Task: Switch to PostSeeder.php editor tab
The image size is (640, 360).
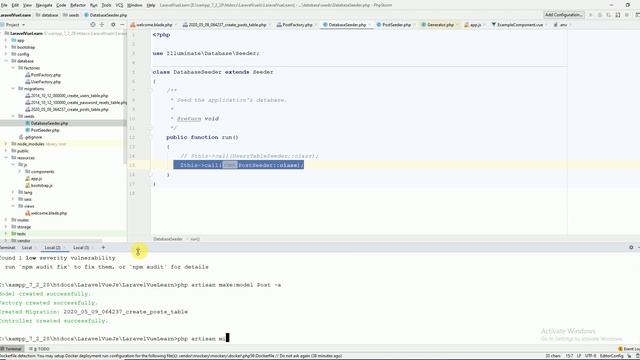Action: [x=394, y=25]
